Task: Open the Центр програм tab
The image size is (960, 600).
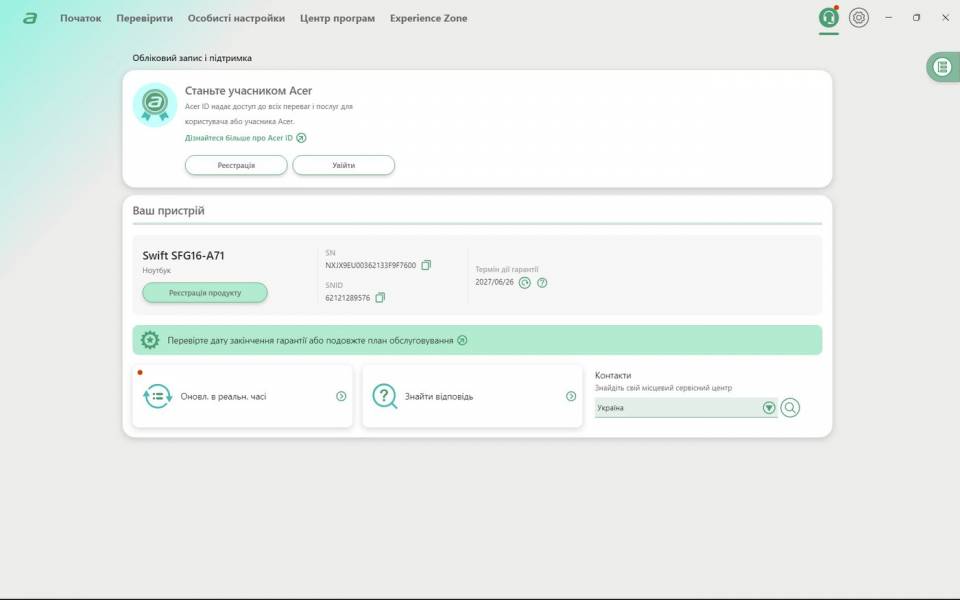Action: click(x=337, y=18)
